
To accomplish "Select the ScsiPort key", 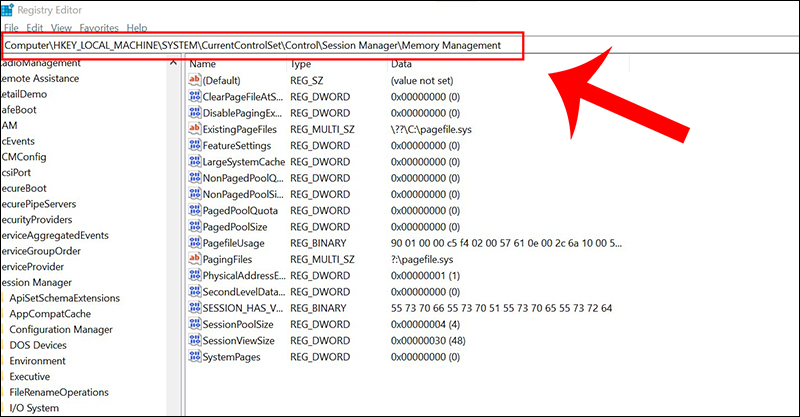I will (15, 173).
